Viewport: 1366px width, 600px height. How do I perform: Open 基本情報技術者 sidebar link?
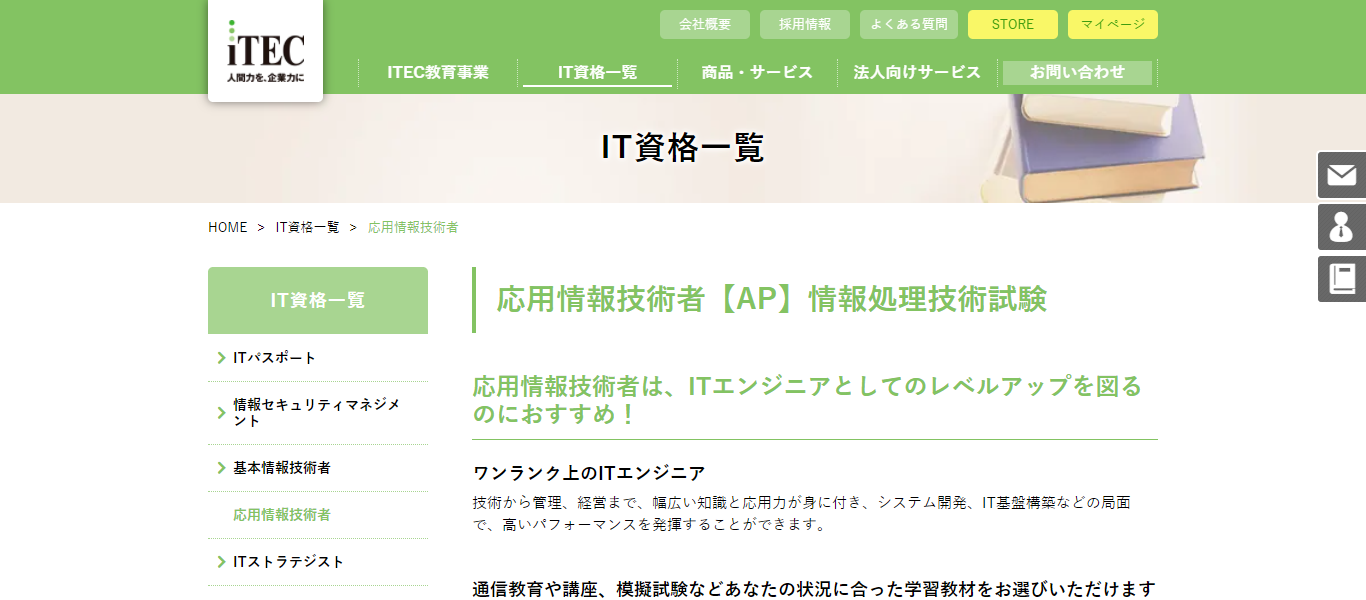coord(318,468)
